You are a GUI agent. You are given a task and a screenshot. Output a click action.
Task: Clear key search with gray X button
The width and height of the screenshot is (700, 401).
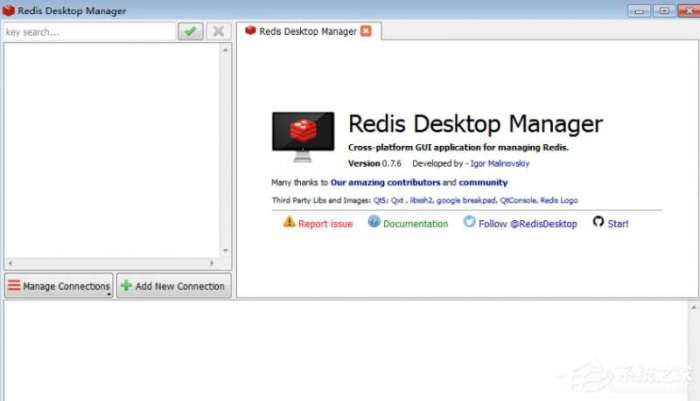218,32
